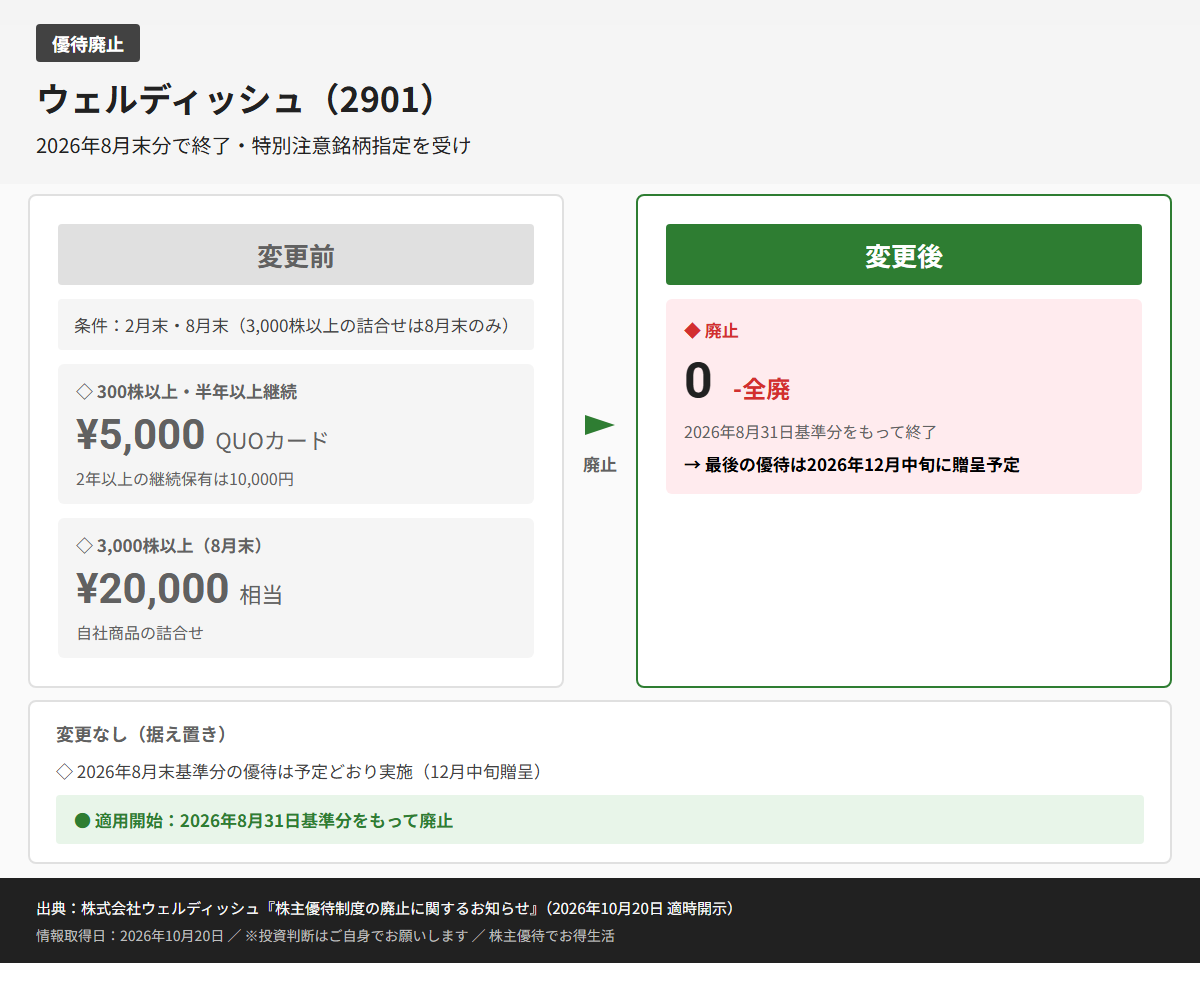The height and width of the screenshot is (987, 1200).
Task: Click the 300株以上・半年以上継続 label
Action: click(197, 392)
